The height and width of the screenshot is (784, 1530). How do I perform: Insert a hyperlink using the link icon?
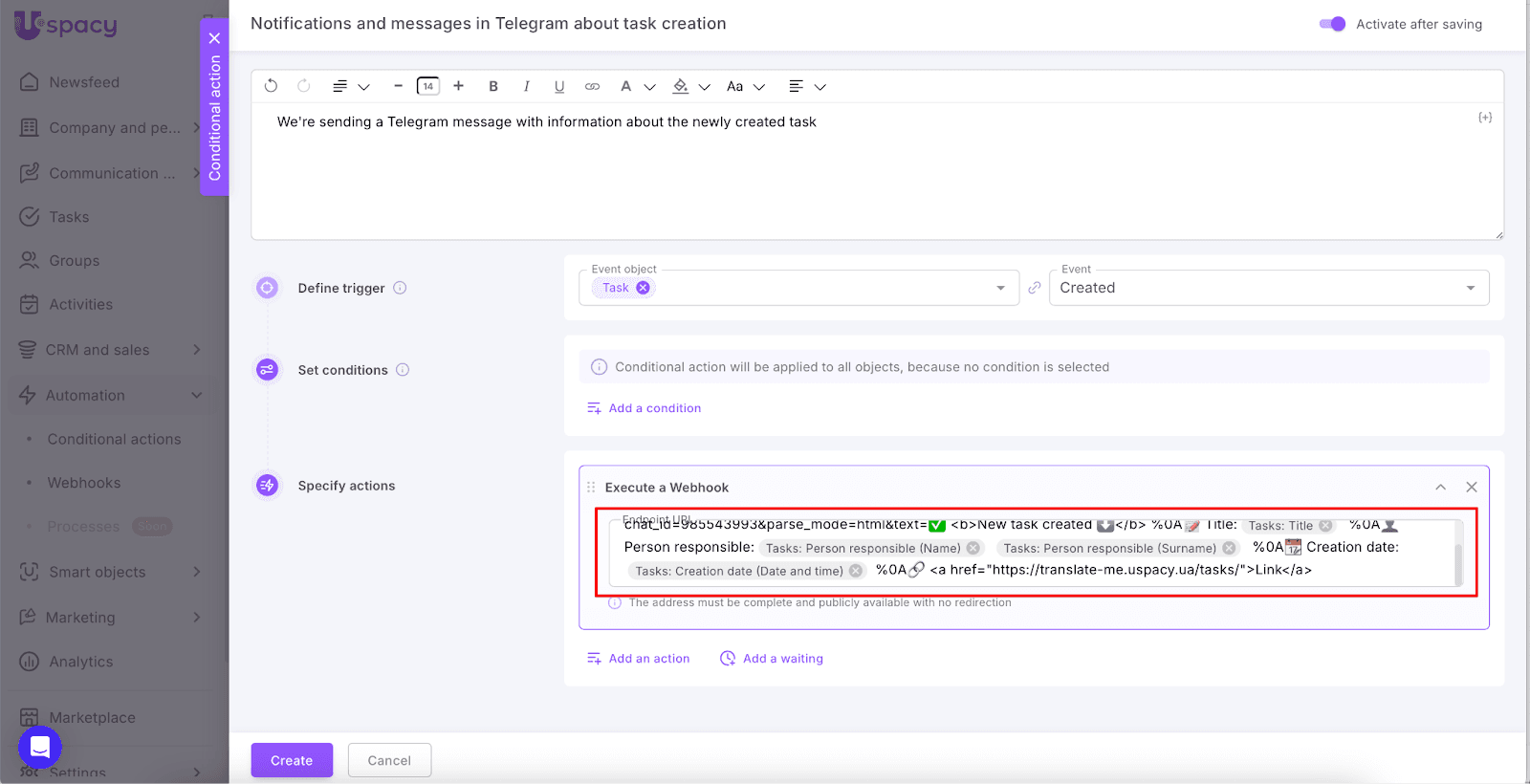592,86
